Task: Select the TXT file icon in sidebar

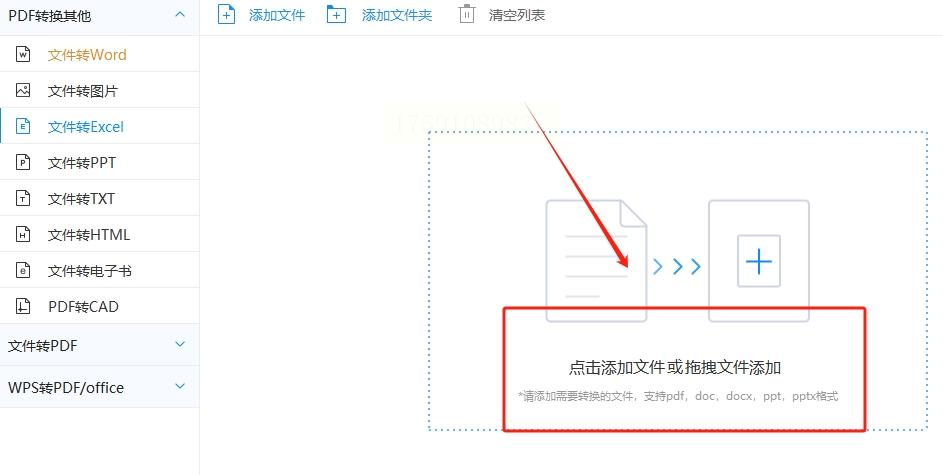Action: click(23, 198)
